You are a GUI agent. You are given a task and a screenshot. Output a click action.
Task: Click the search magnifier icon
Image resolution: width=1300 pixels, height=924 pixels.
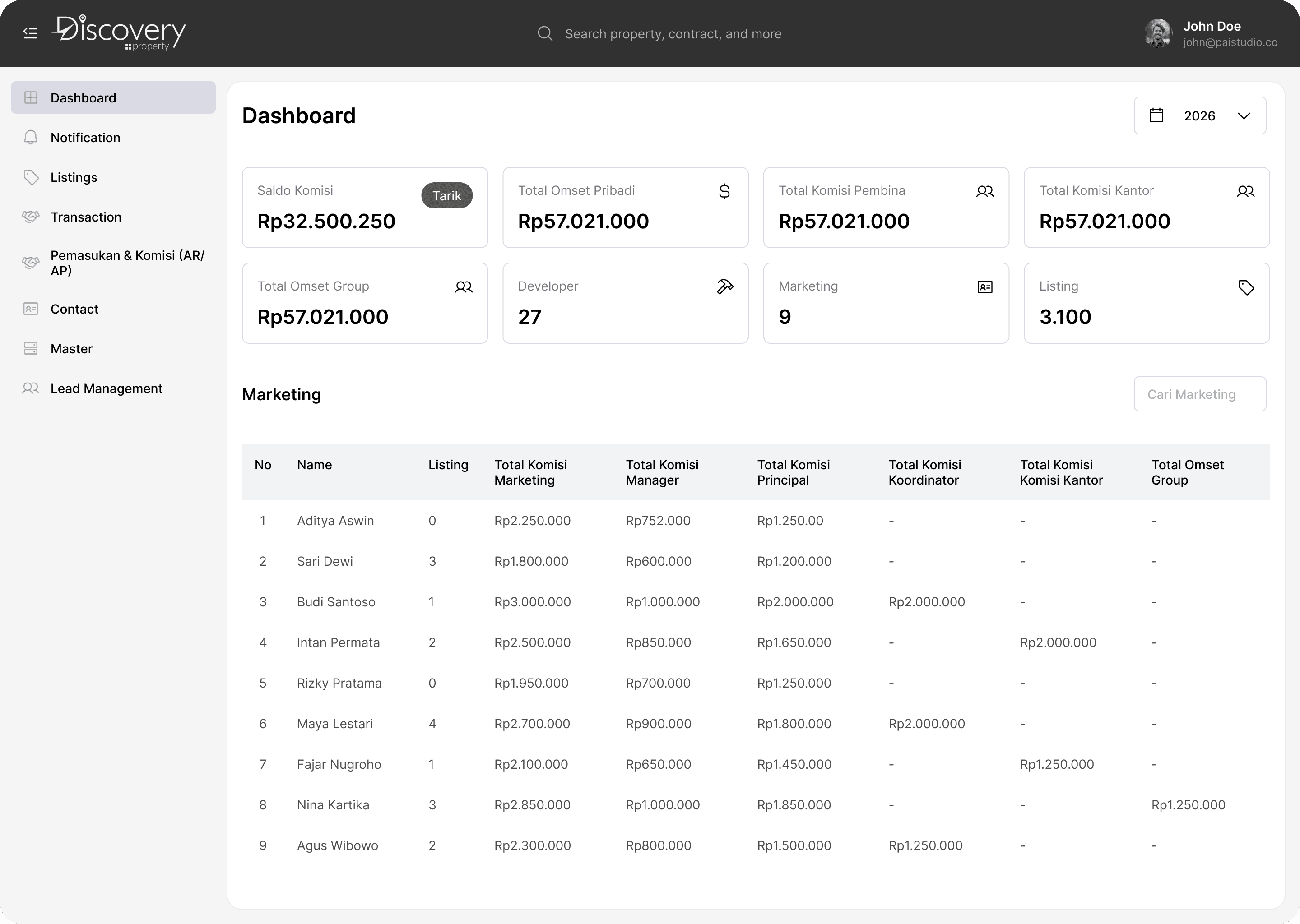click(x=545, y=33)
